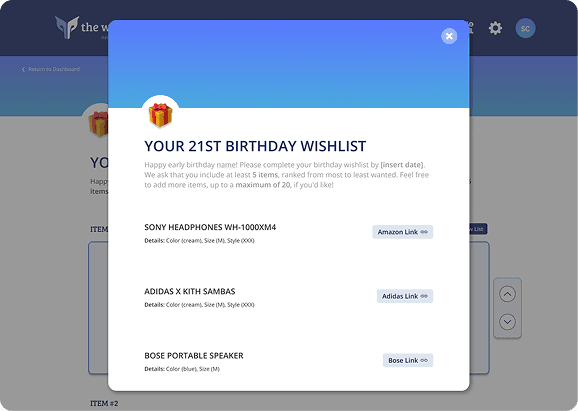Viewport: 578px width, 411px height.
Task: Open the Amazon Link button
Action: pyautogui.click(x=403, y=232)
